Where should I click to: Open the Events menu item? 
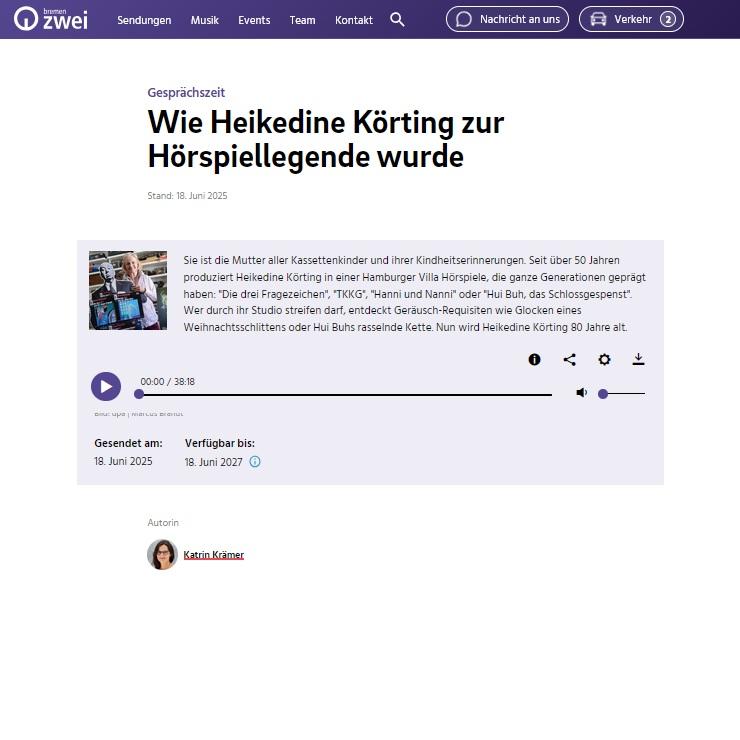pyautogui.click(x=254, y=20)
